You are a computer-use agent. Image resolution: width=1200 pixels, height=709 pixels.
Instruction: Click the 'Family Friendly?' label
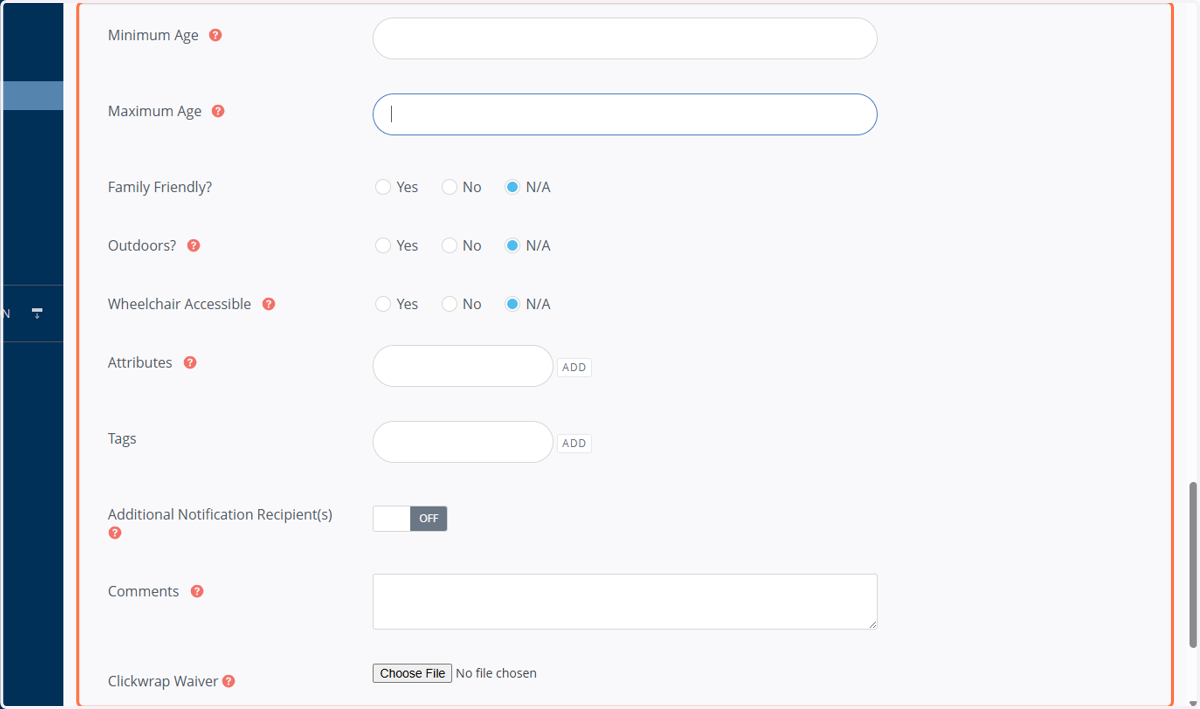tap(160, 187)
